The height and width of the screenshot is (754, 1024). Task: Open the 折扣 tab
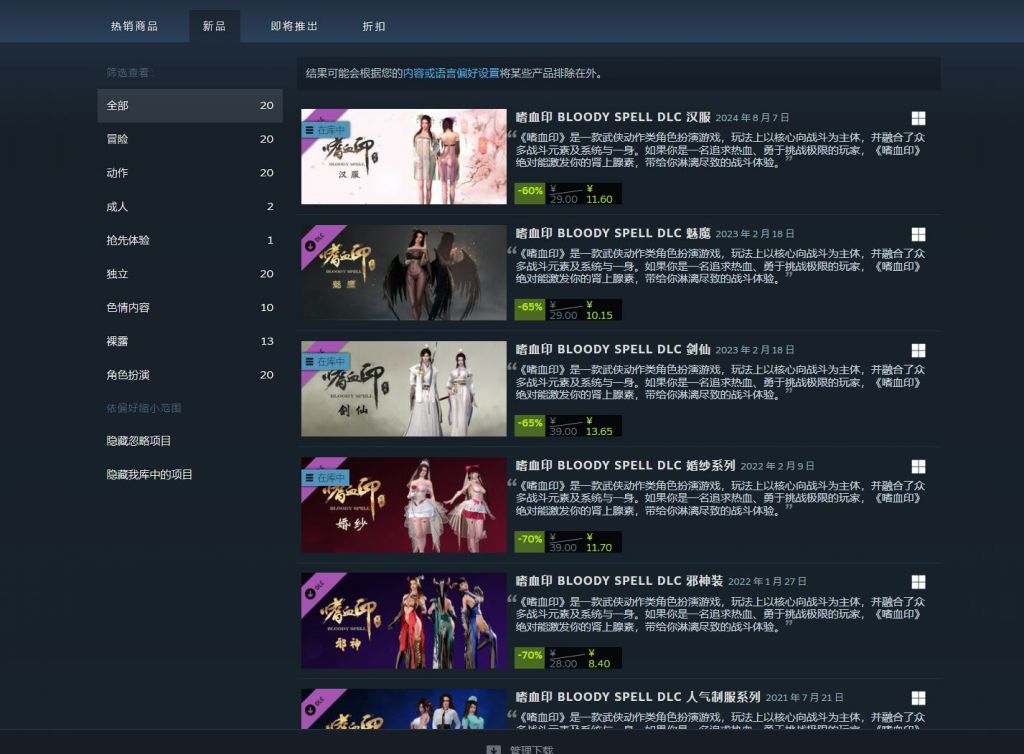(375, 25)
